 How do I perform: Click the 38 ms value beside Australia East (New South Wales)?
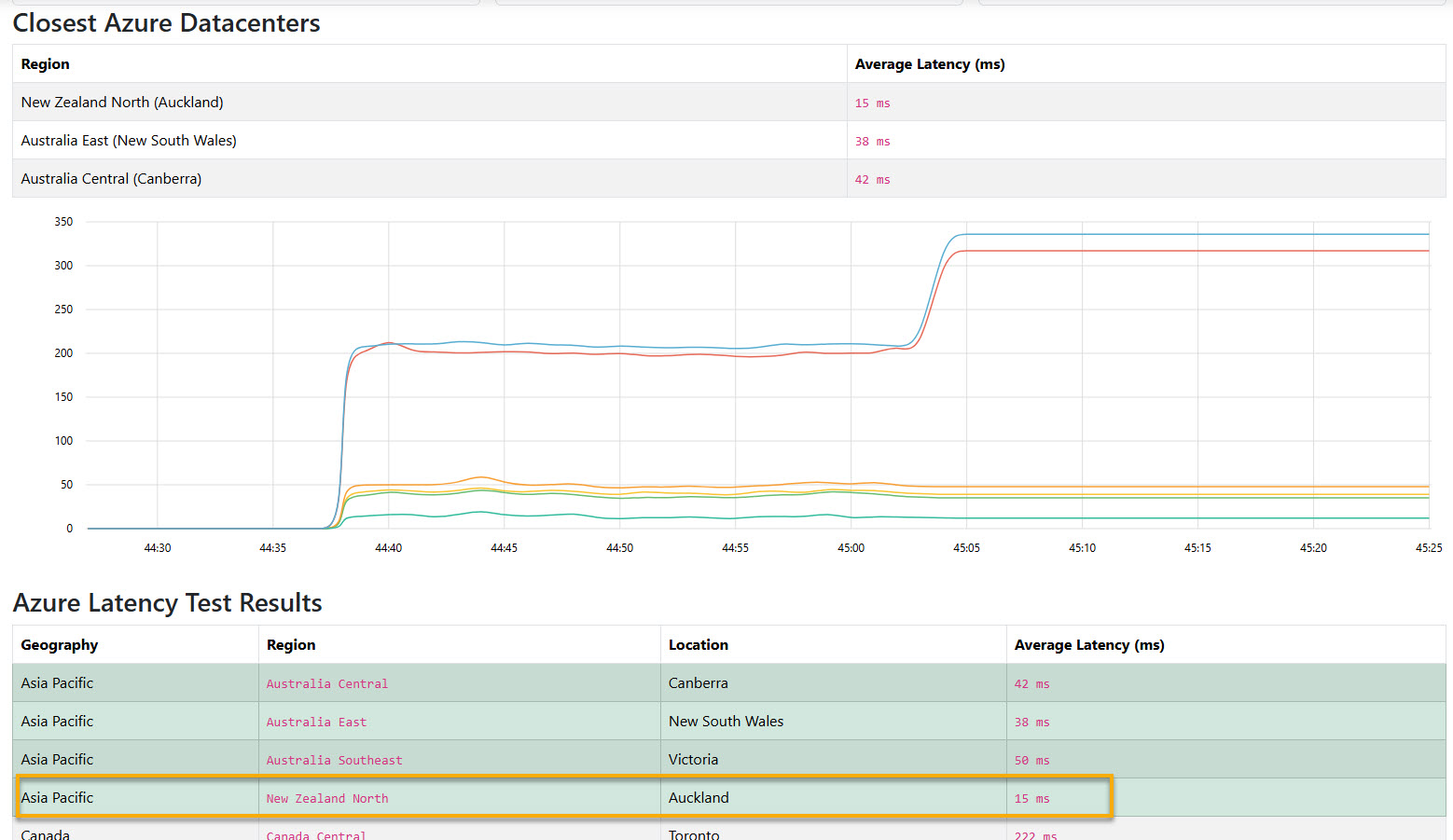click(x=872, y=142)
